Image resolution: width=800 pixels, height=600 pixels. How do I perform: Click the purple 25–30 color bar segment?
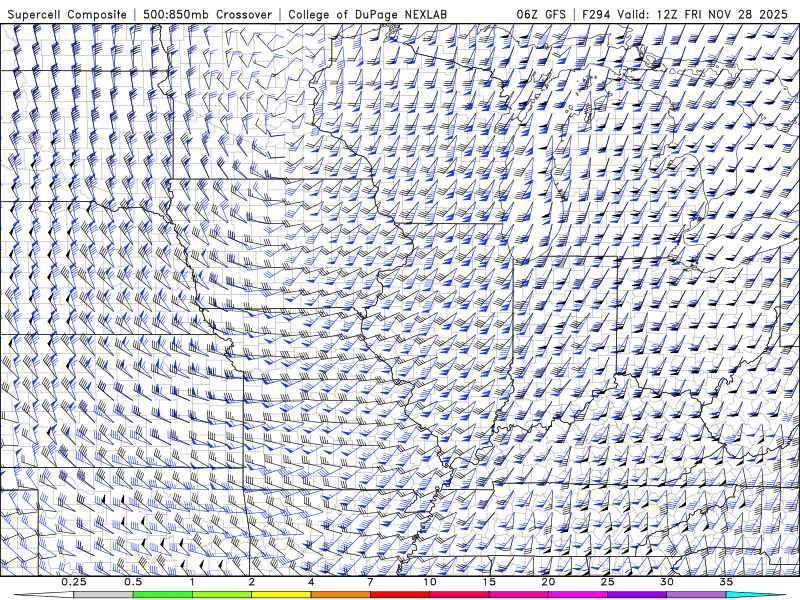point(637,594)
